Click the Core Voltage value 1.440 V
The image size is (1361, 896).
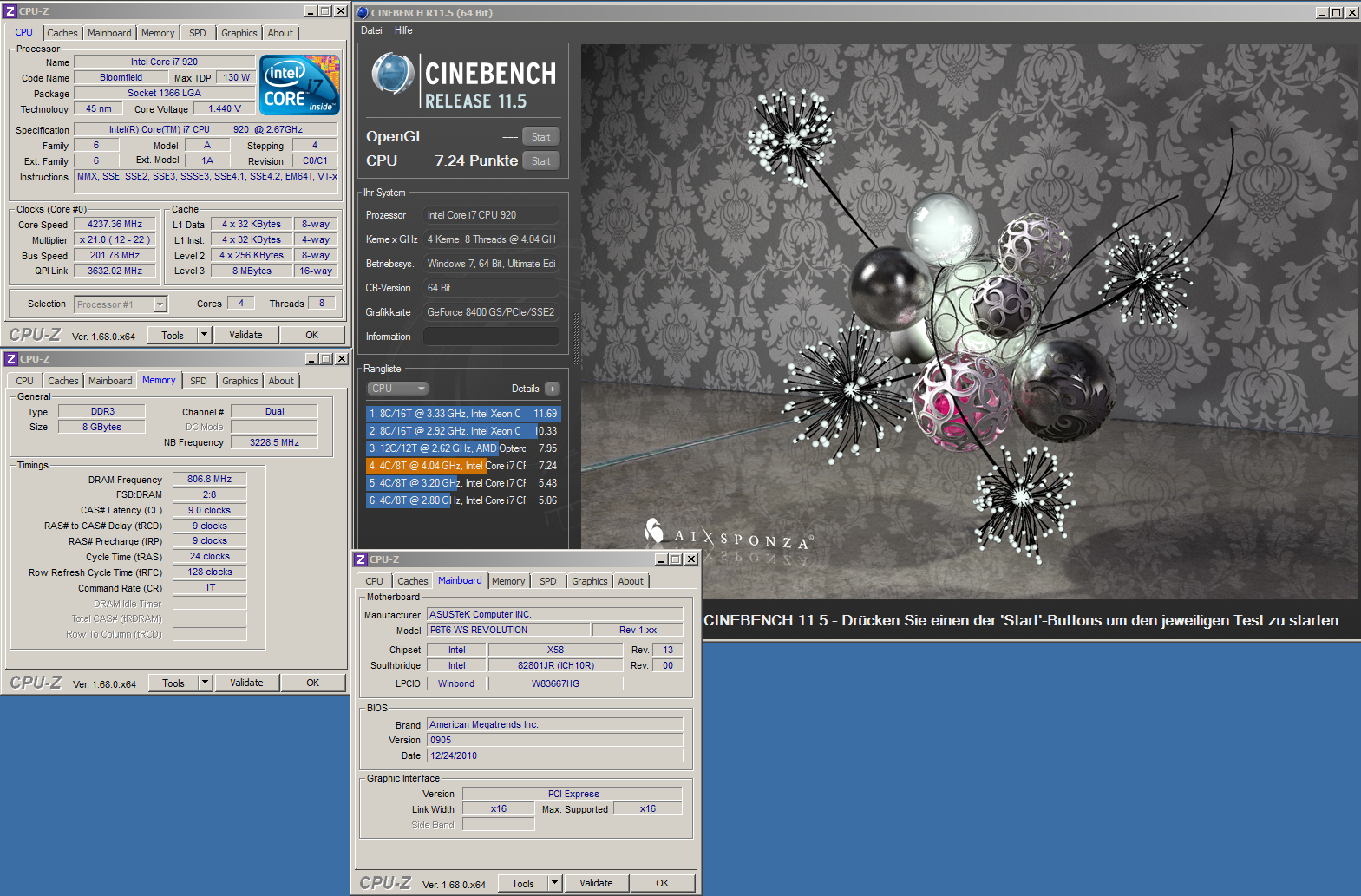225,108
